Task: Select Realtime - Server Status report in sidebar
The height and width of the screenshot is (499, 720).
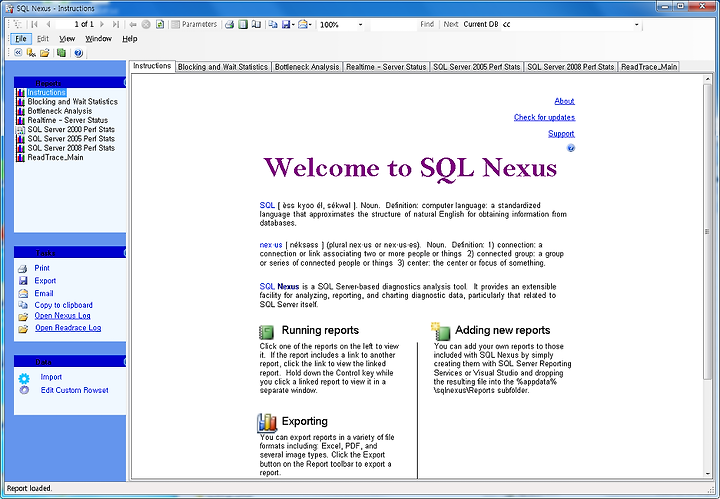Action: click(x=68, y=120)
